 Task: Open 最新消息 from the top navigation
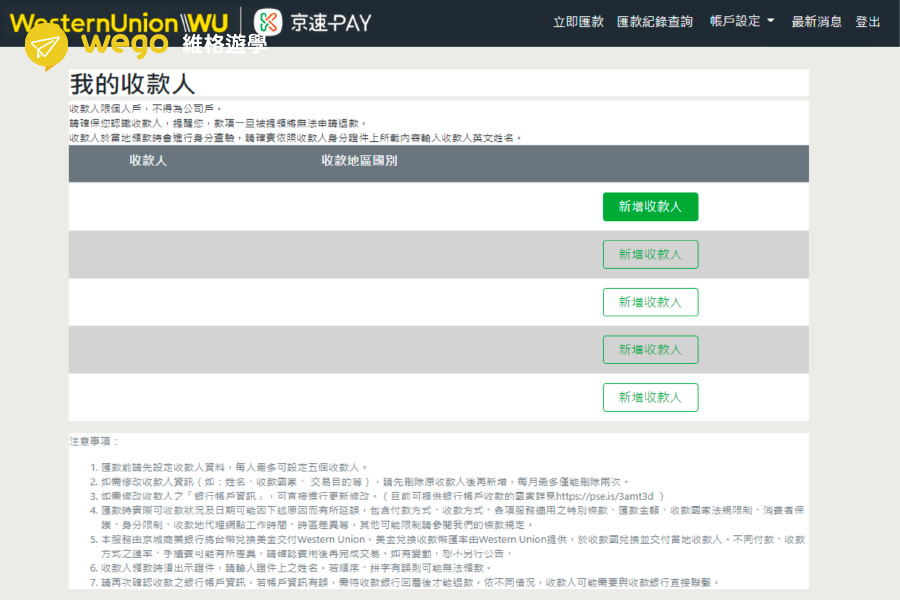pyautogui.click(x=816, y=22)
